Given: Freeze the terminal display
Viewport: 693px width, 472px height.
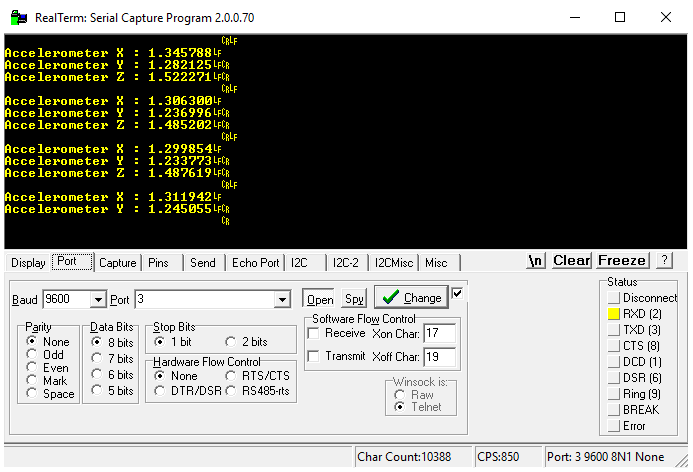Looking at the screenshot, I should 622,261.
